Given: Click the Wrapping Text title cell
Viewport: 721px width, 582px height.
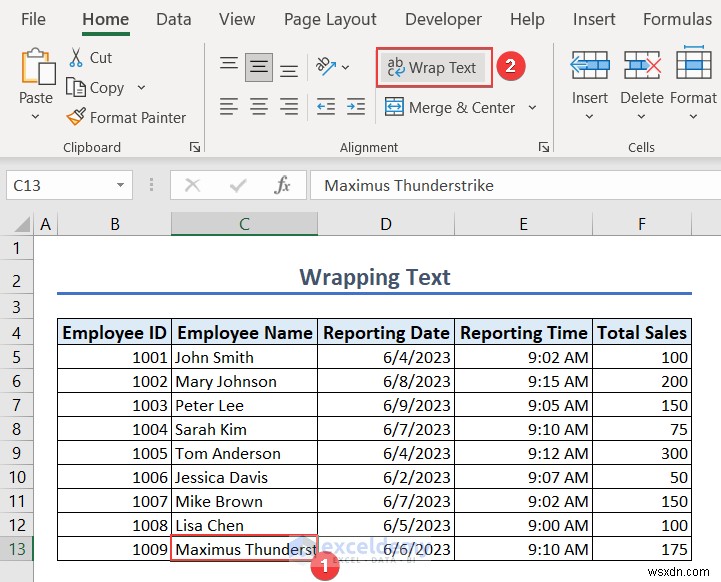Looking at the screenshot, I should tap(374, 278).
